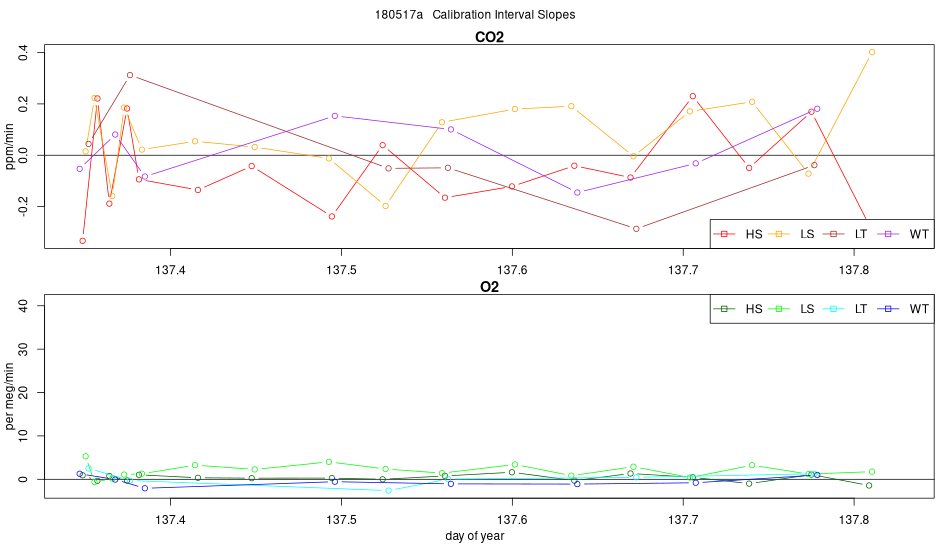Click the CO2 panel heading
This screenshot has height=550, width=950.
pos(489,37)
